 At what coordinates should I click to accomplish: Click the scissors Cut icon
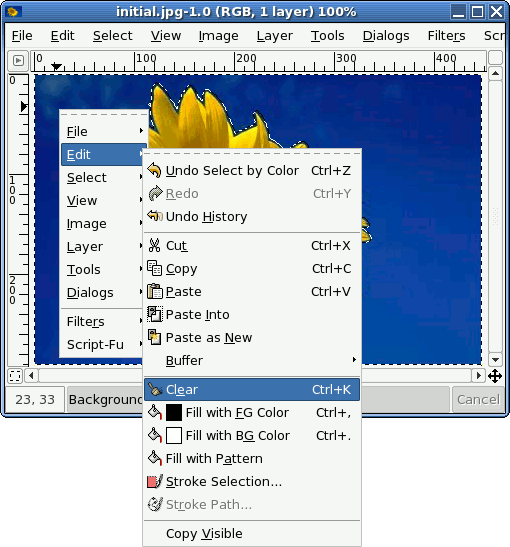point(154,245)
